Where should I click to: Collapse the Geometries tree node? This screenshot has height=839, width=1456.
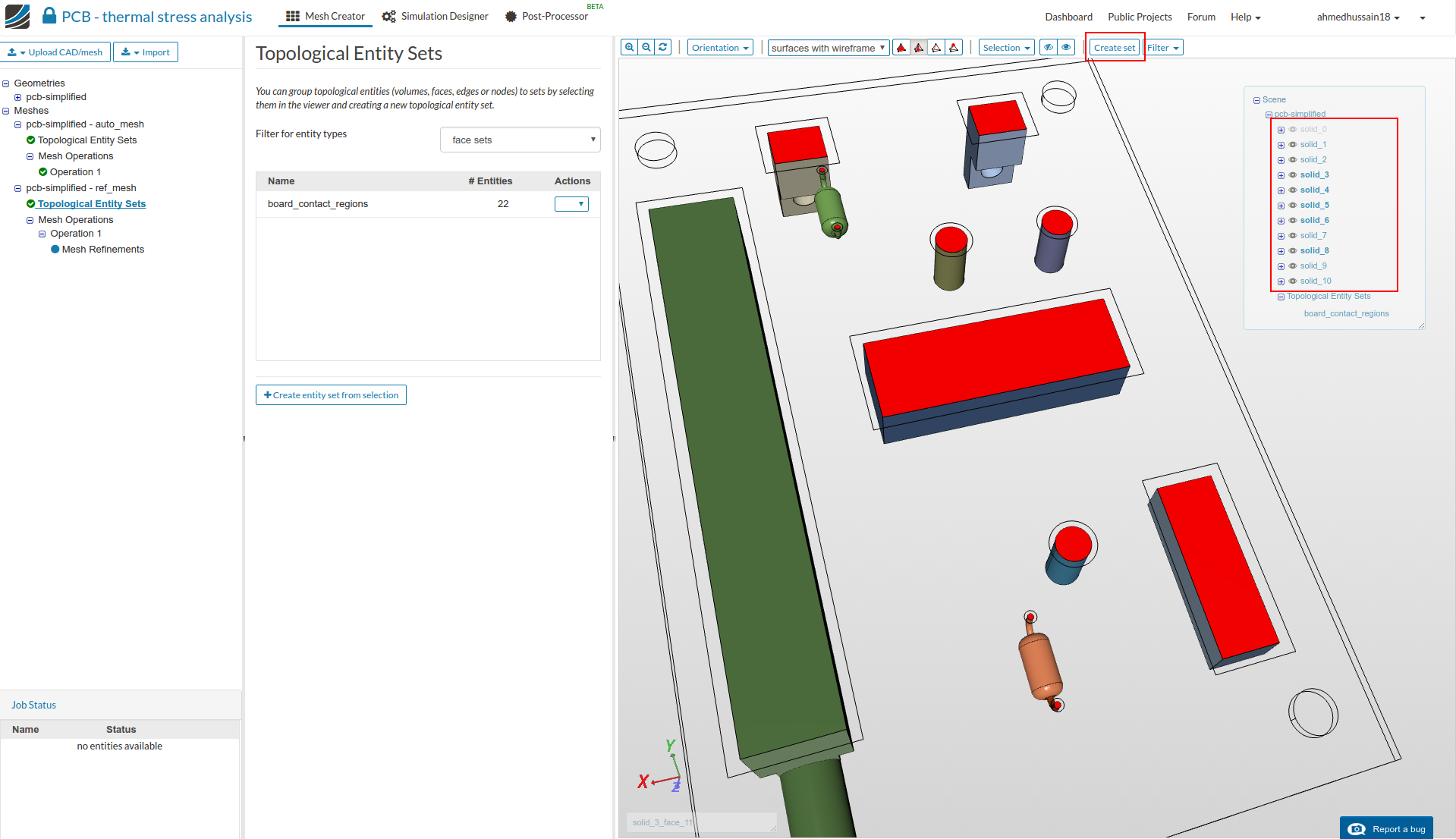[6, 83]
